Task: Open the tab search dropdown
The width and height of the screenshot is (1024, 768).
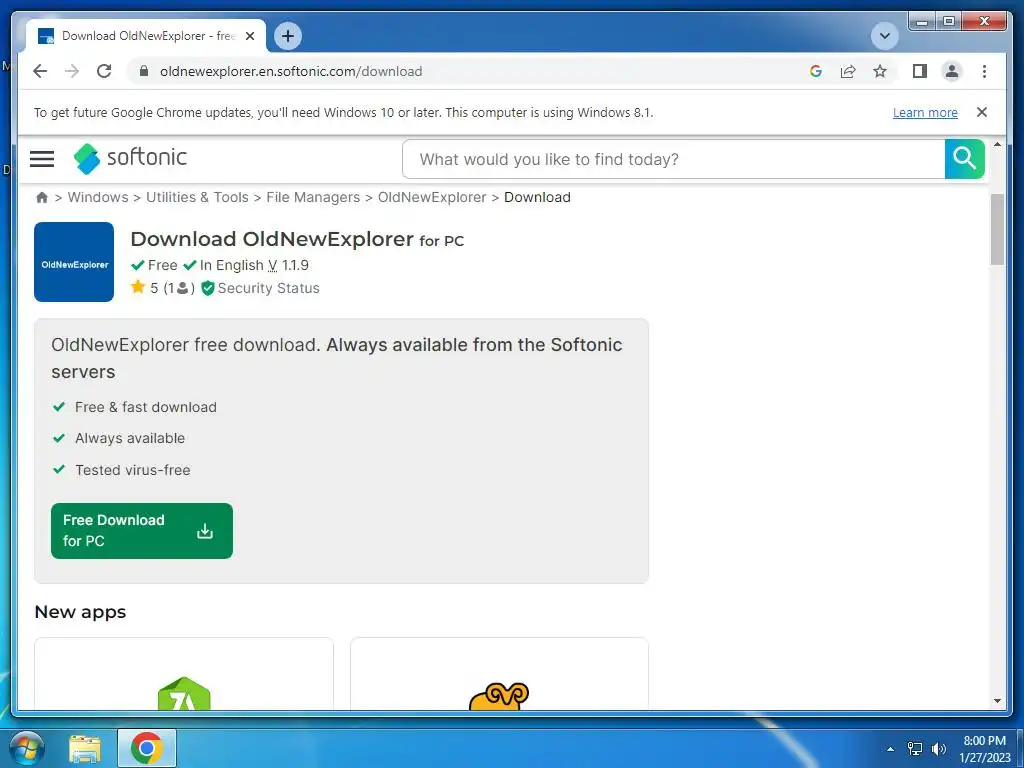Action: pos(885,36)
